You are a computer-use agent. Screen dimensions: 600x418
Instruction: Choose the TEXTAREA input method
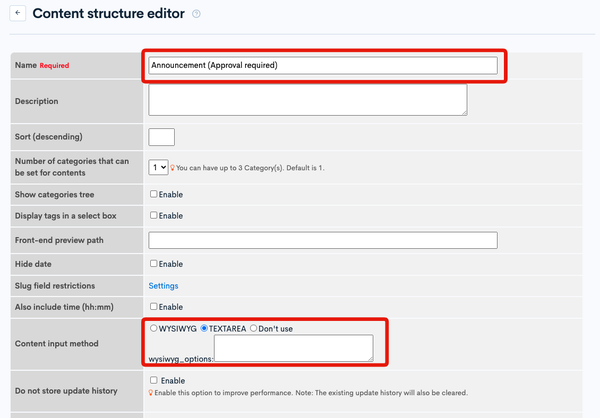click(204, 328)
